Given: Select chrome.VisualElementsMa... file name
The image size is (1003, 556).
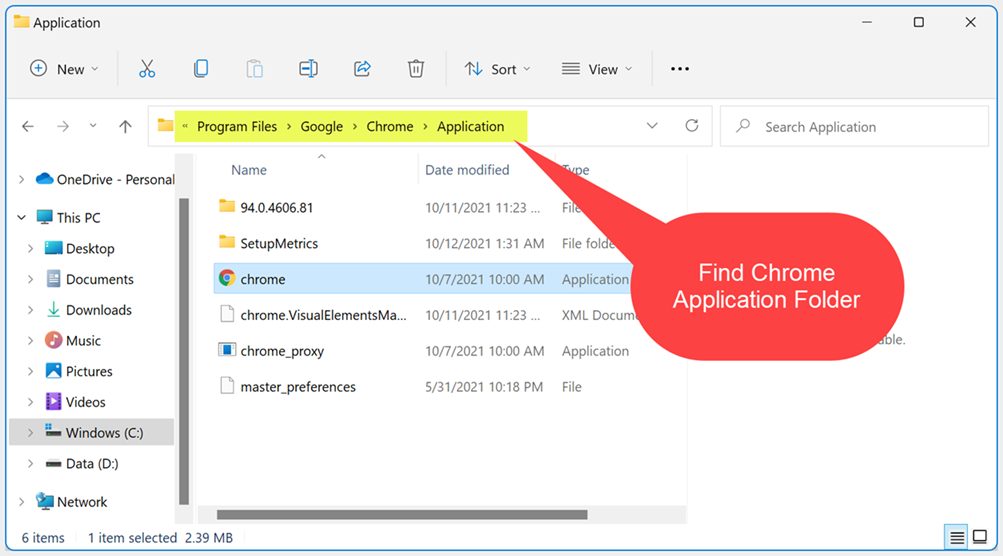Looking at the screenshot, I should (323, 315).
